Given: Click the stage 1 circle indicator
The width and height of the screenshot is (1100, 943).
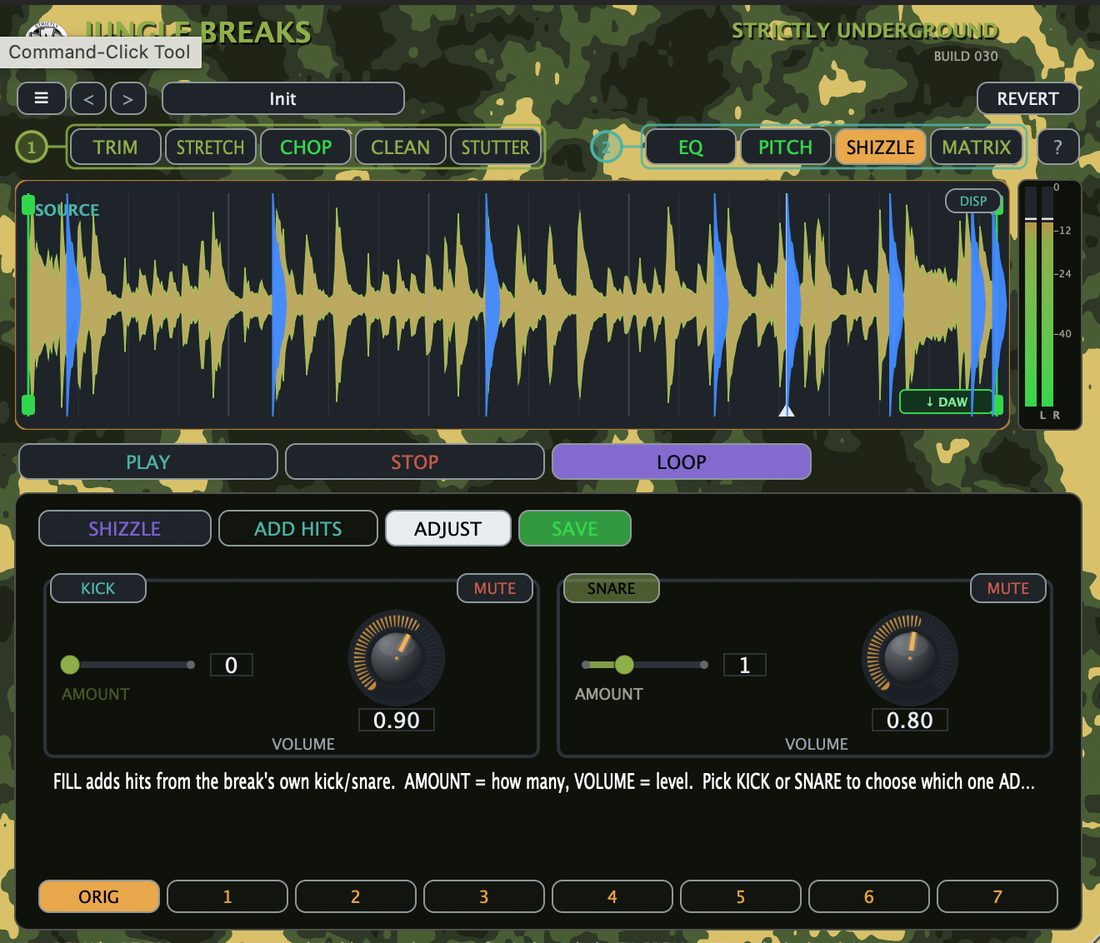Looking at the screenshot, I should [31, 147].
